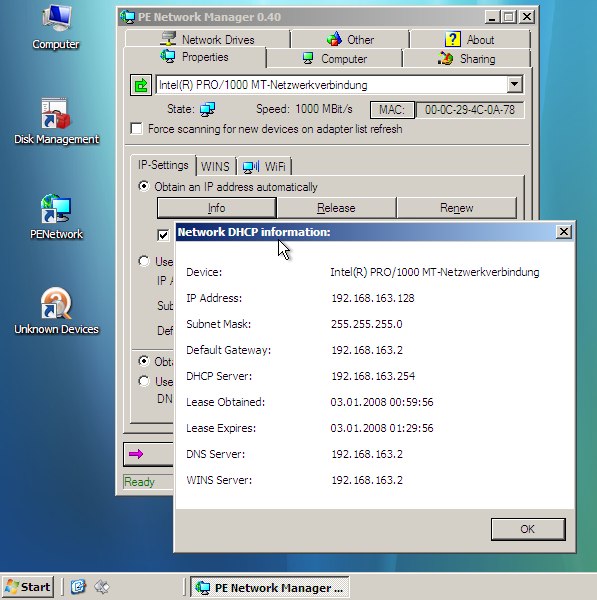This screenshot has width=597, height=600.
Task: Enable Force scanning for new devices checkbox
Action: [136, 129]
